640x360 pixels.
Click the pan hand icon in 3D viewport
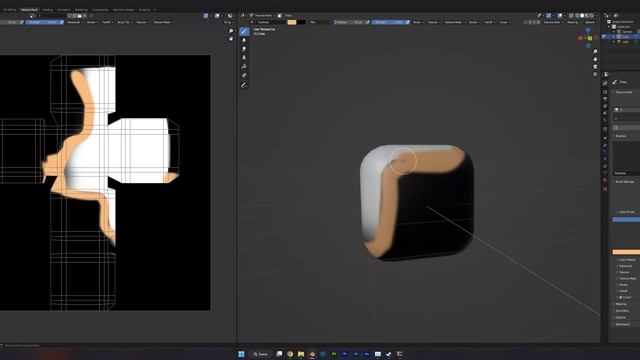pos(595,59)
